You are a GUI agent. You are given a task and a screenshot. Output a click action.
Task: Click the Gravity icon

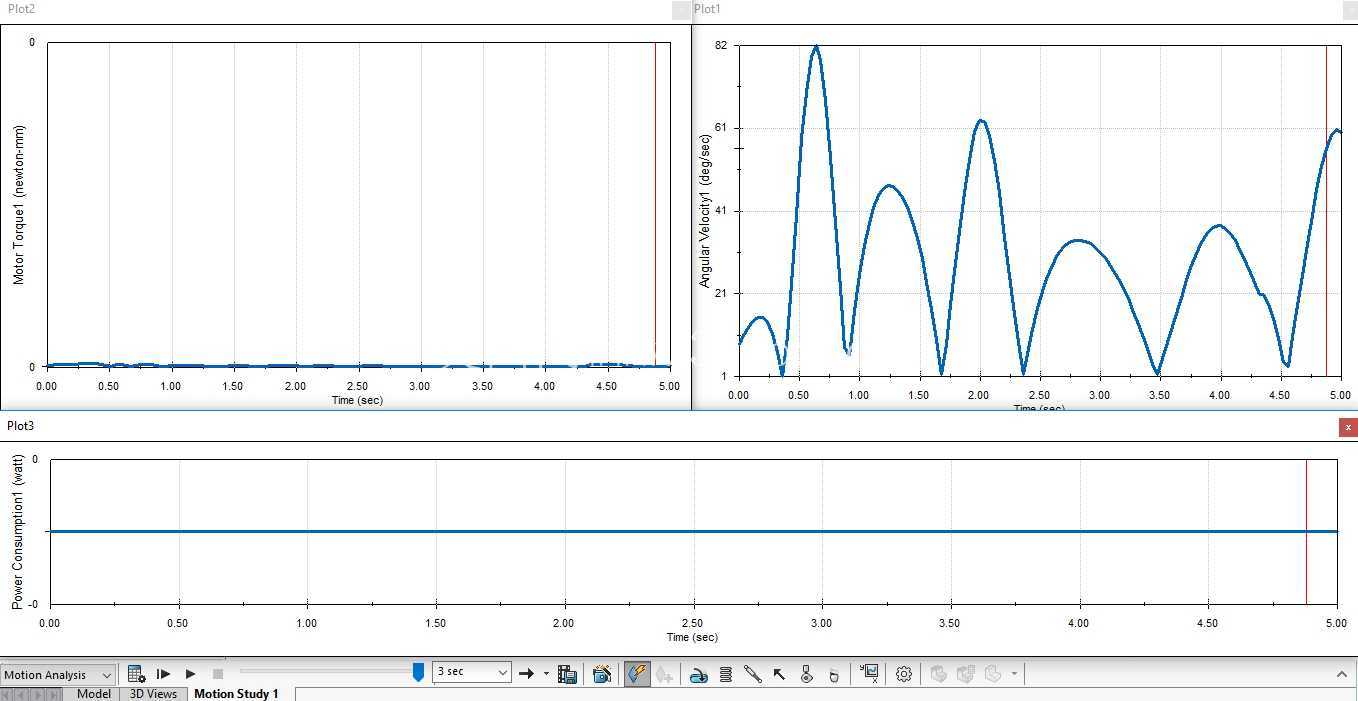834,674
